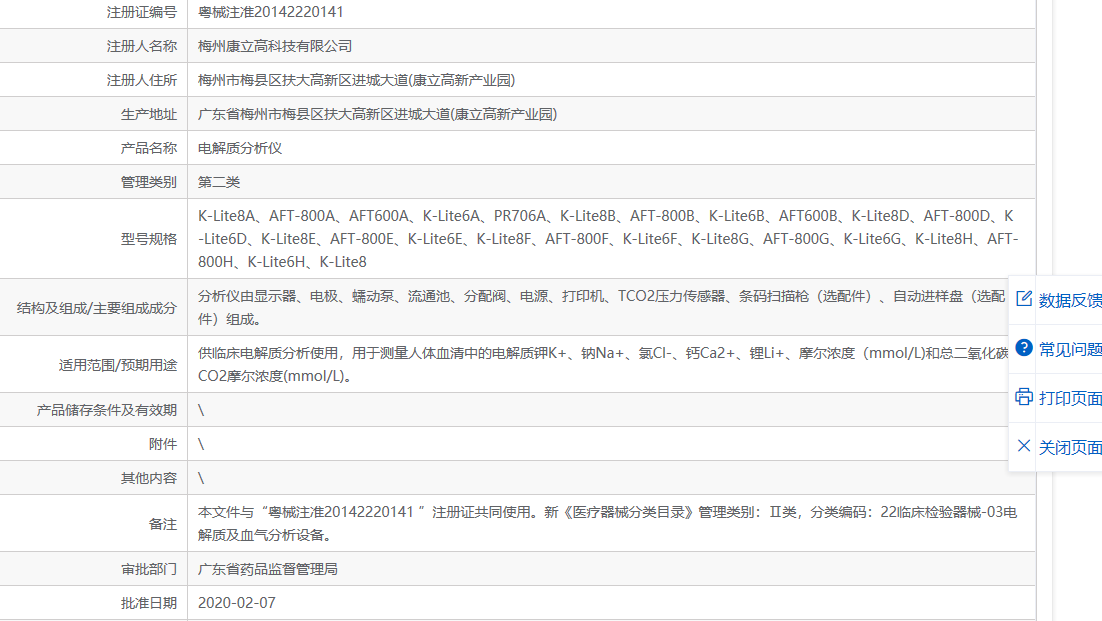Open the 常见问题 link
Image resolution: width=1102 pixels, height=621 pixels.
pyautogui.click(x=1070, y=349)
